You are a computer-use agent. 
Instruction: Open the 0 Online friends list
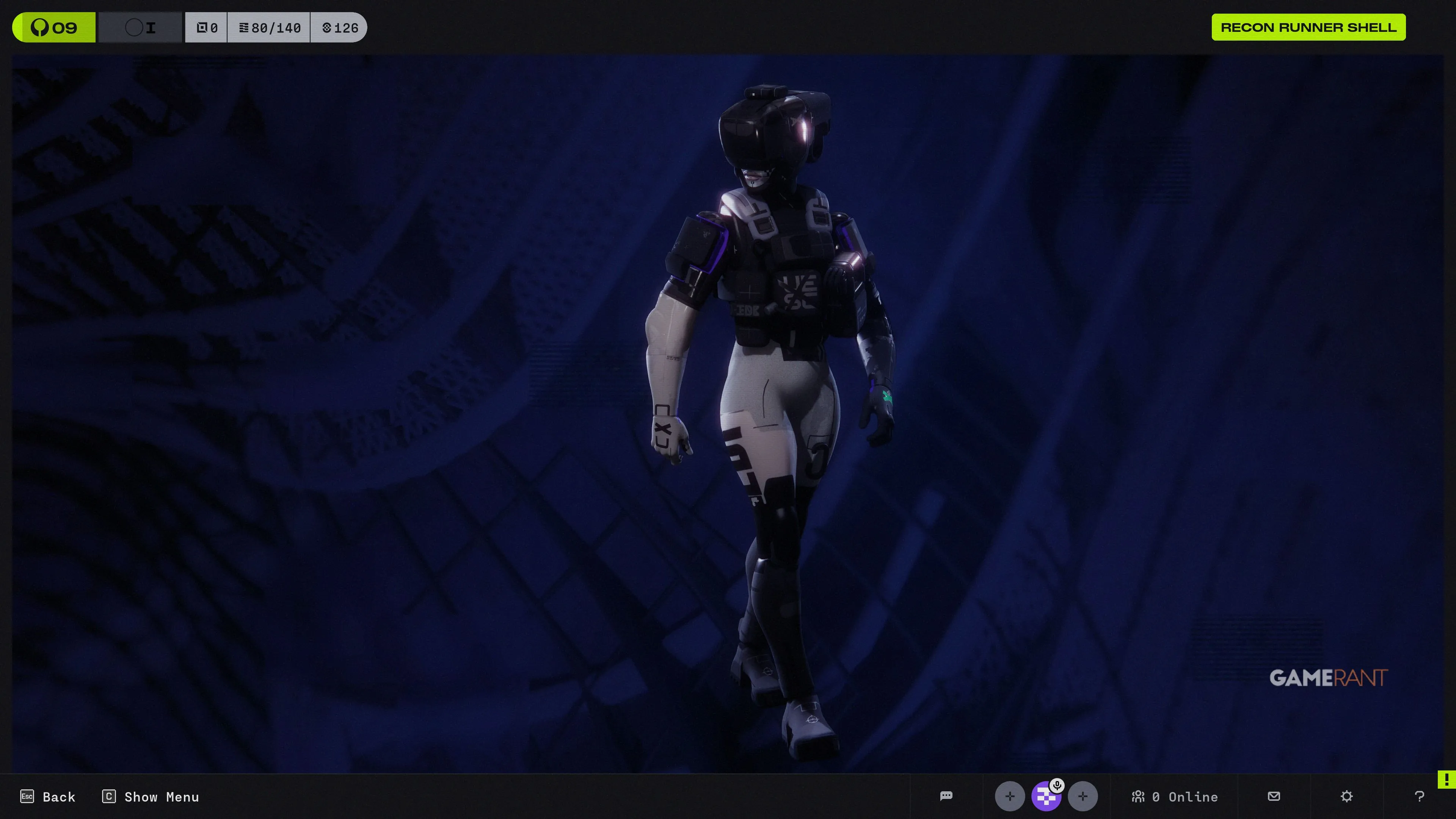coord(1175,796)
